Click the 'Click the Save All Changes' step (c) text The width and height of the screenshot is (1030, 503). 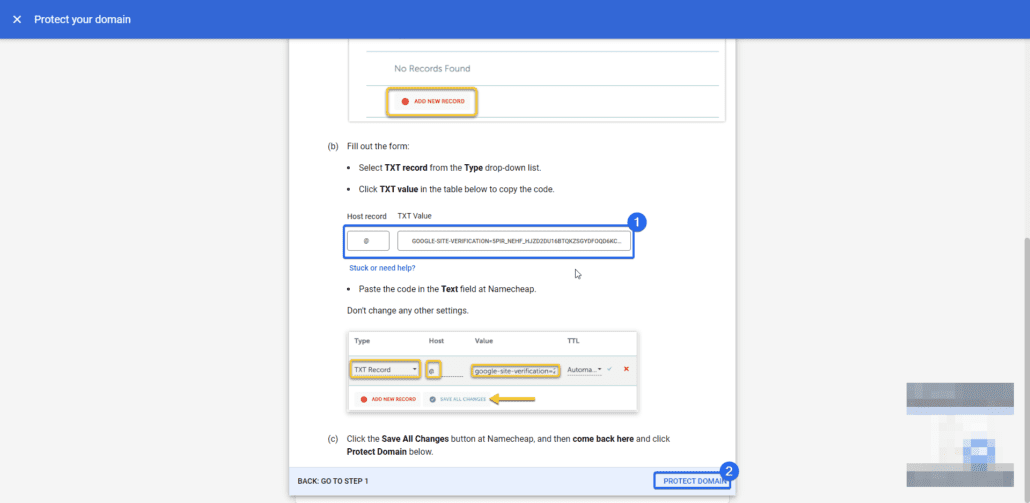click(508, 445)
